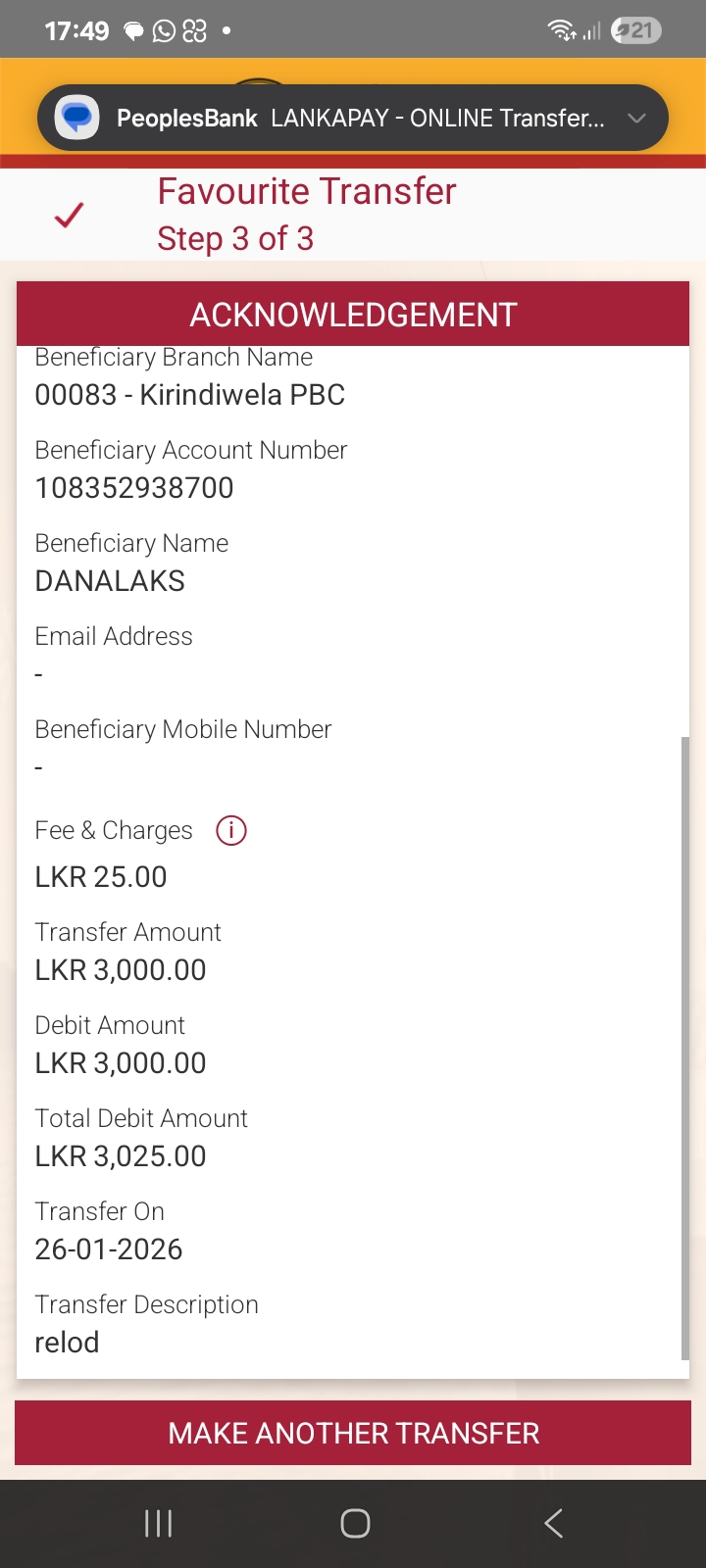The height and width of the screenshot is (1568, 706).
Task: Tap the Fee & Charges info icon
Action: point(231,831)
